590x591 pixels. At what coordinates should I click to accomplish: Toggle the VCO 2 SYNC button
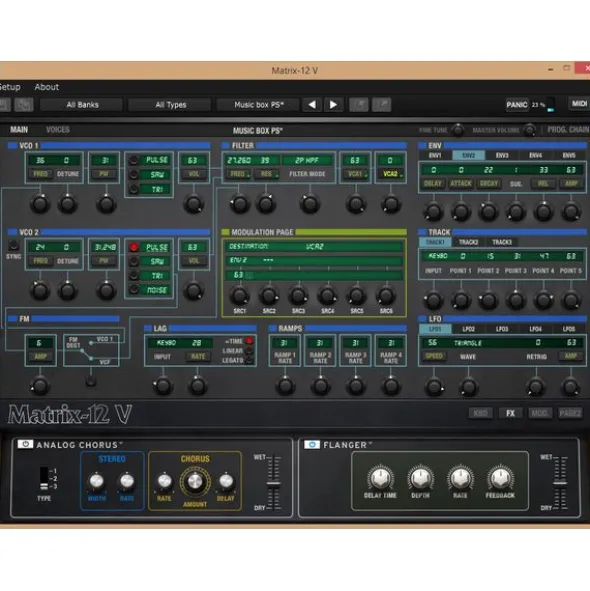pos(14,246)
